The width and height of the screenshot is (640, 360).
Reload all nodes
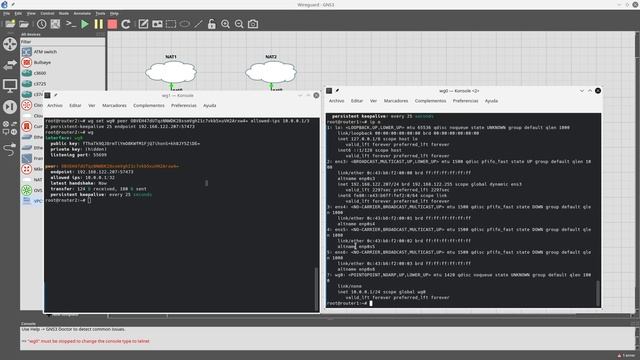pos(126,24)
